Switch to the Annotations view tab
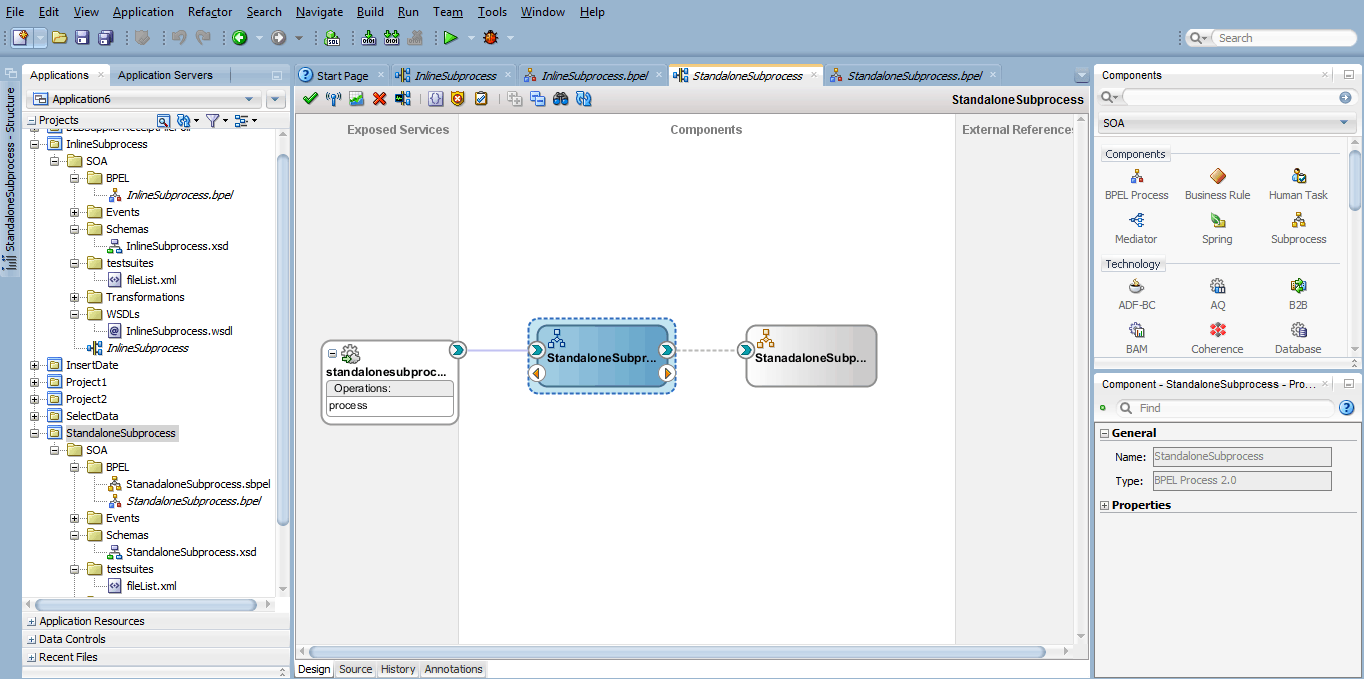This screenshot has height=679, width=1364. point(453,669)
